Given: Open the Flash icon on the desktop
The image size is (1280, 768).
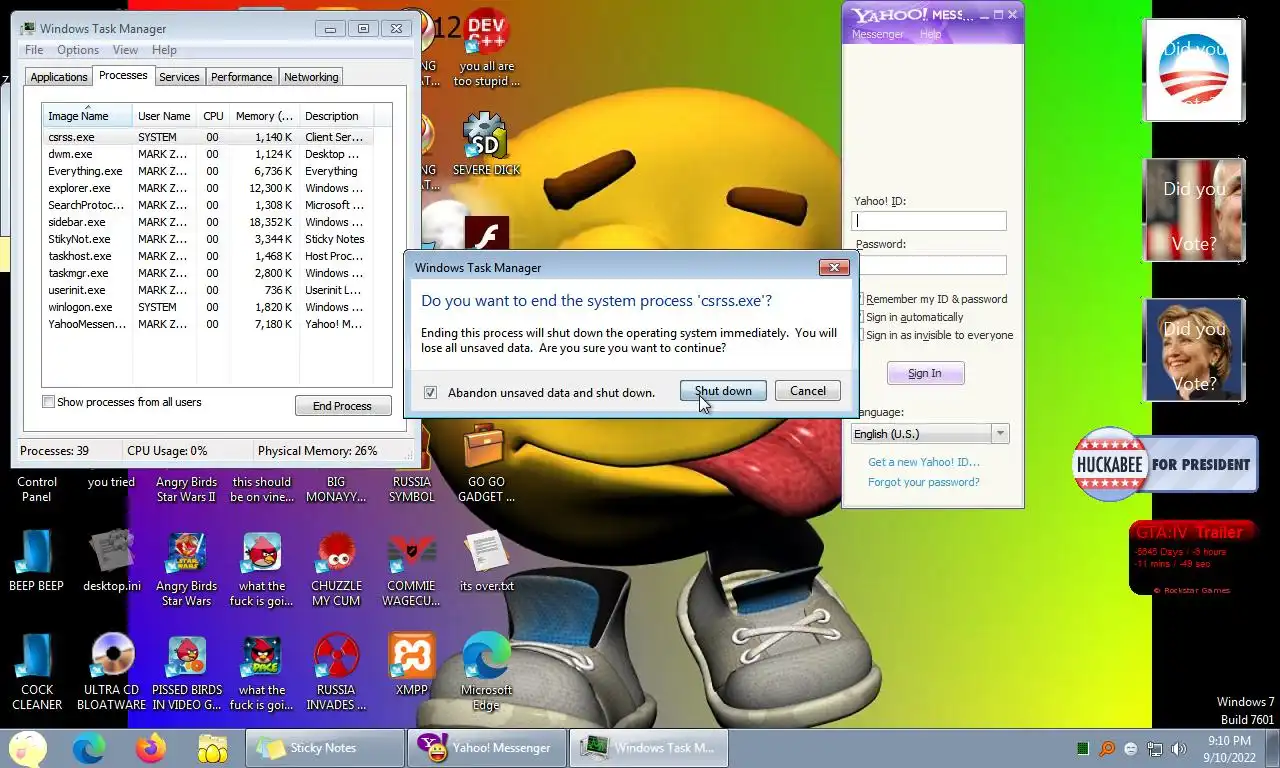Looking at the screenshot, I should pos(487,236).
